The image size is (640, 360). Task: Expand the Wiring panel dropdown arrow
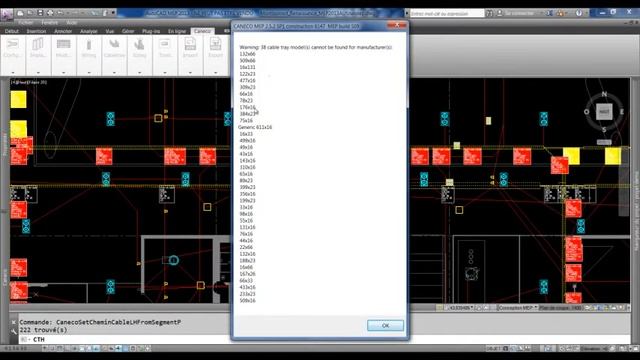click(x=89, y=73)
